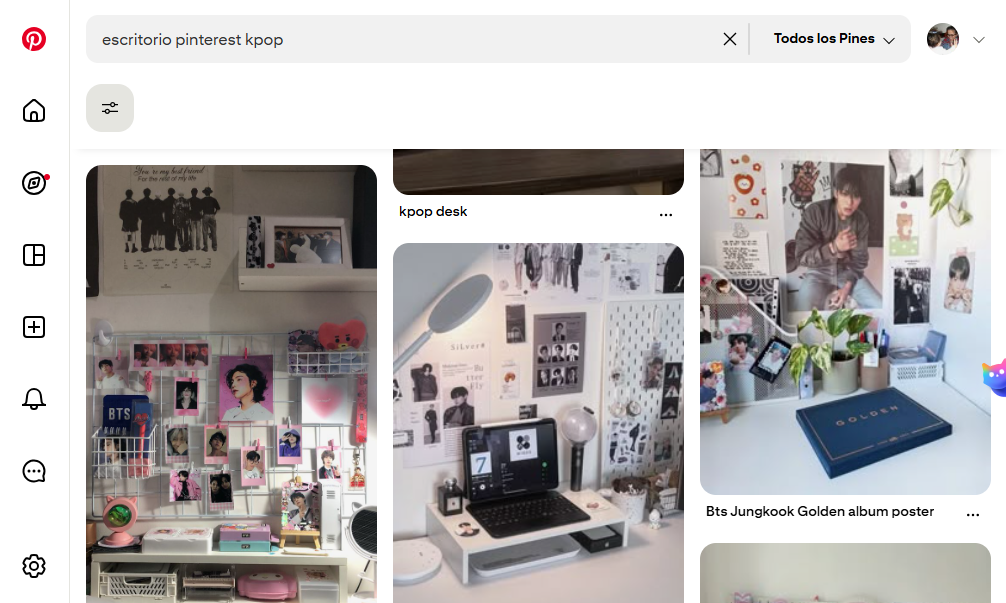The height and width of the screenshot is (603, 1006).
Task: Click the Create plus icon
Action: (x=34, y=327)
